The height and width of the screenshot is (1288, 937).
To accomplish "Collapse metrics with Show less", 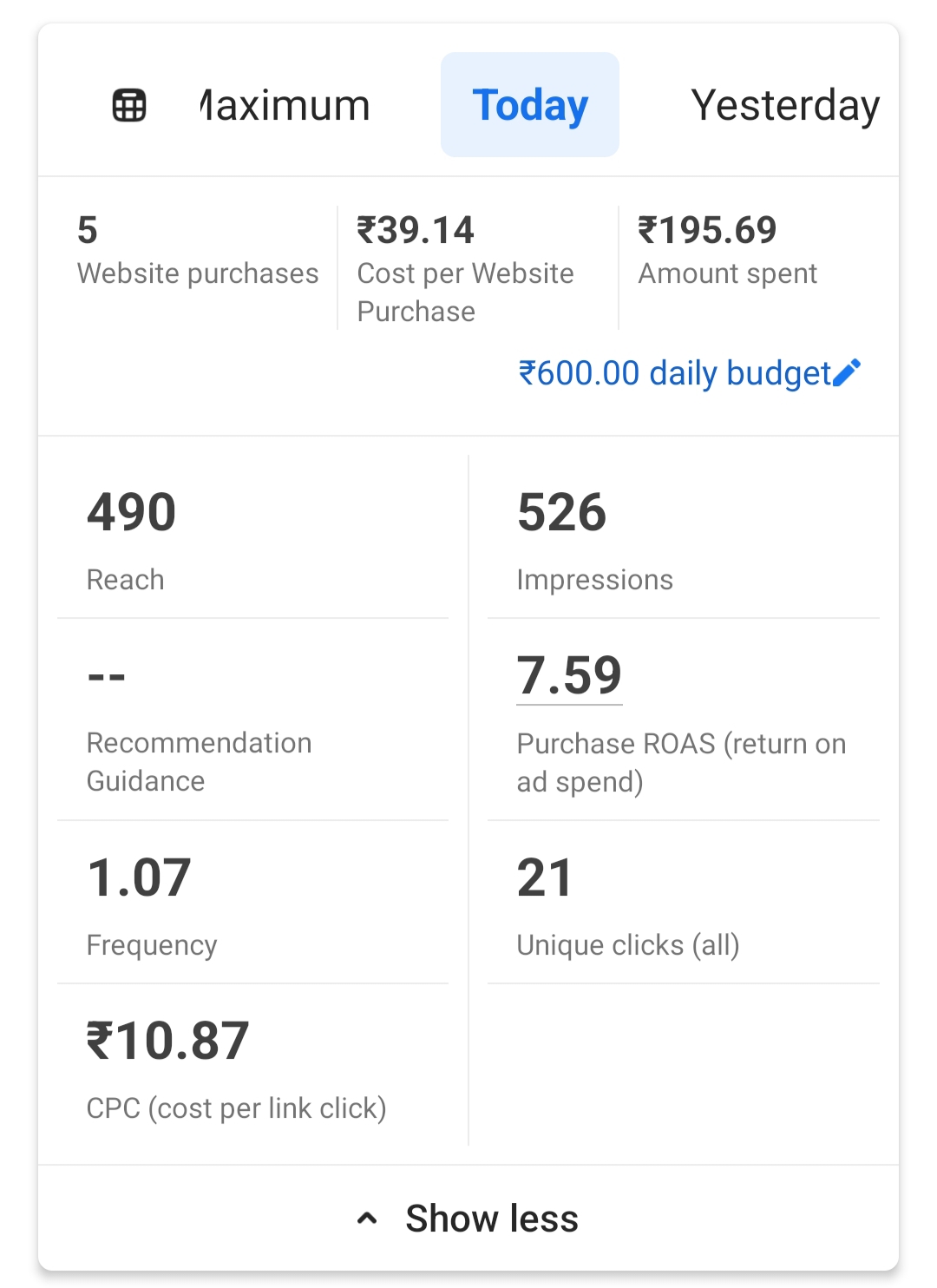I will 491,1219.
